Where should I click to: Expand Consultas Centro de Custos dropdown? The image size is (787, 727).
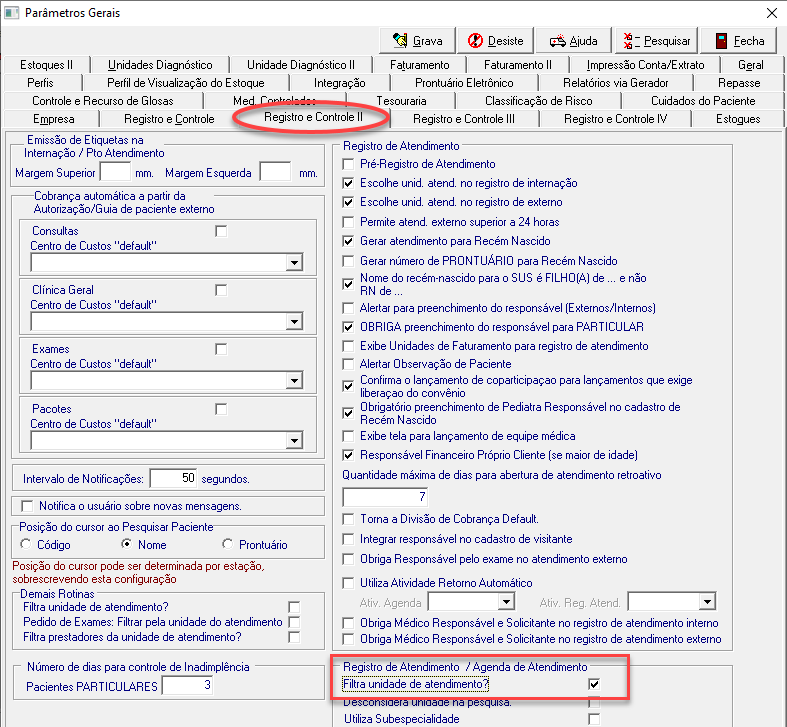click(x=294, y=263)
